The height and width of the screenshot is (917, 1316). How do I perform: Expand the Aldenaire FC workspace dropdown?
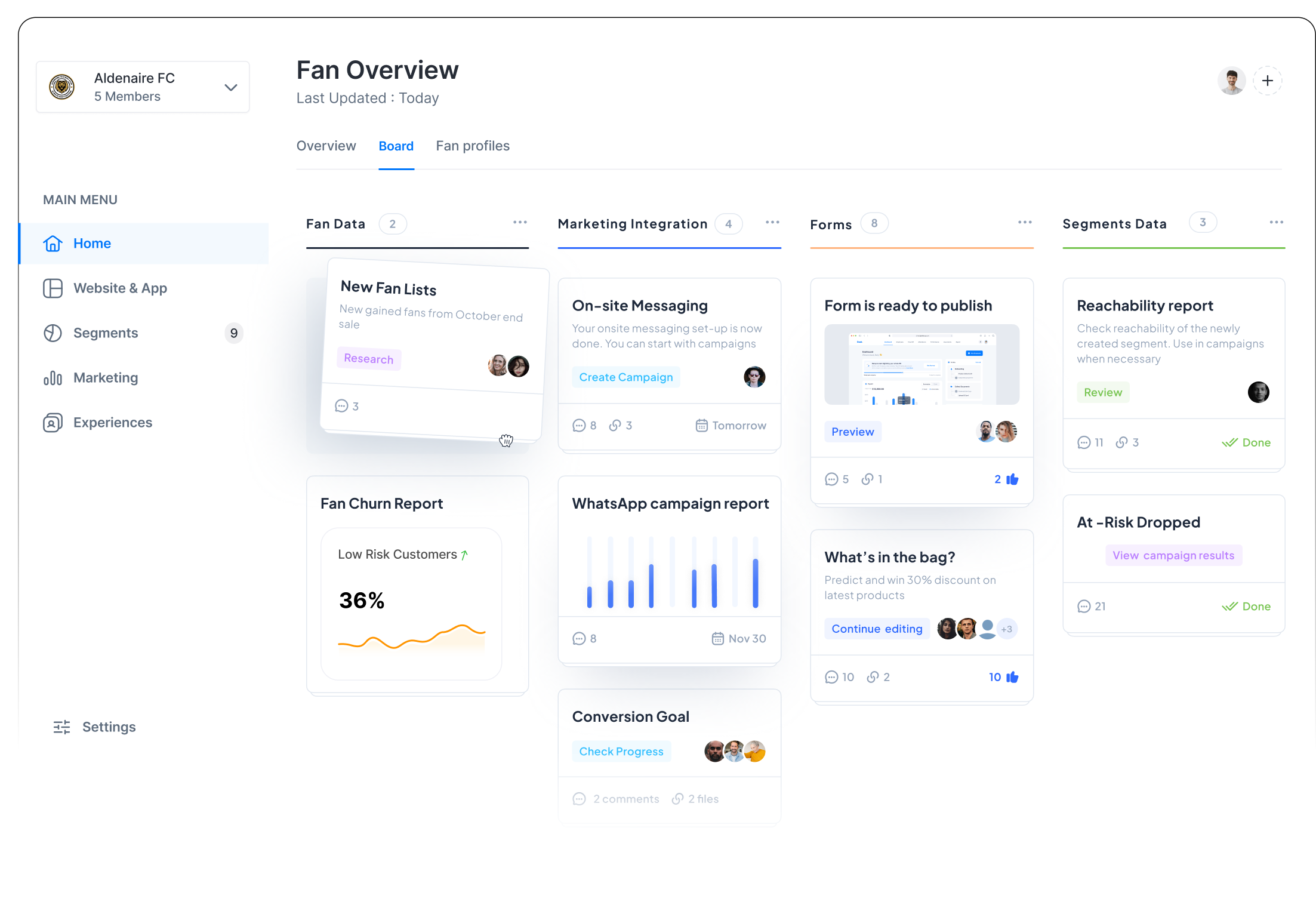click(x=230, y=87)
